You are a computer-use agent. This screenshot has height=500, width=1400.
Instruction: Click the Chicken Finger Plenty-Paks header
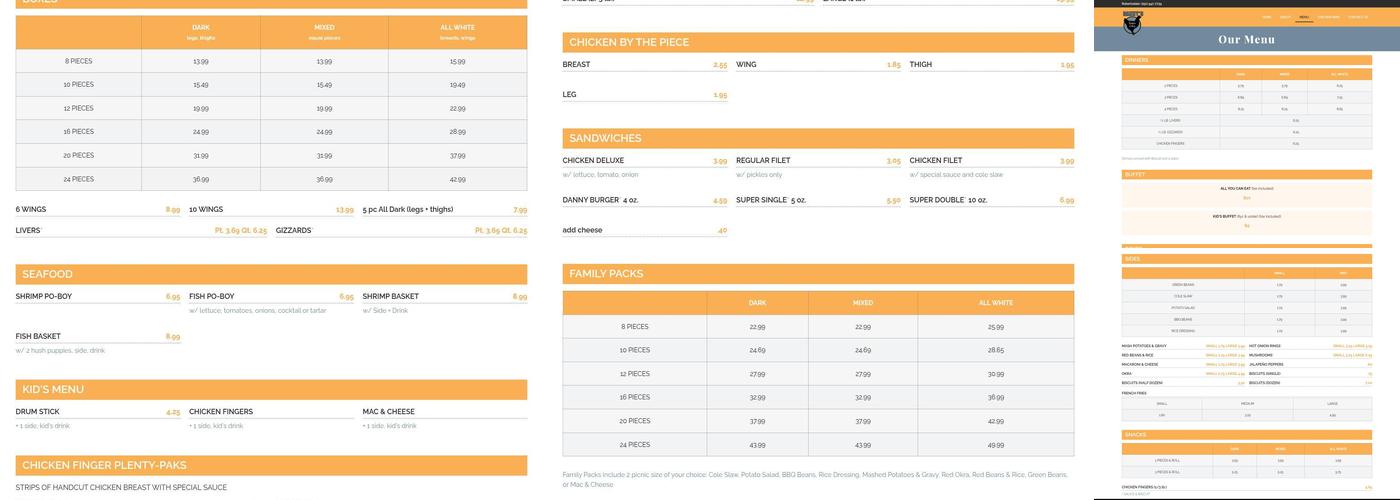point(104,465)
